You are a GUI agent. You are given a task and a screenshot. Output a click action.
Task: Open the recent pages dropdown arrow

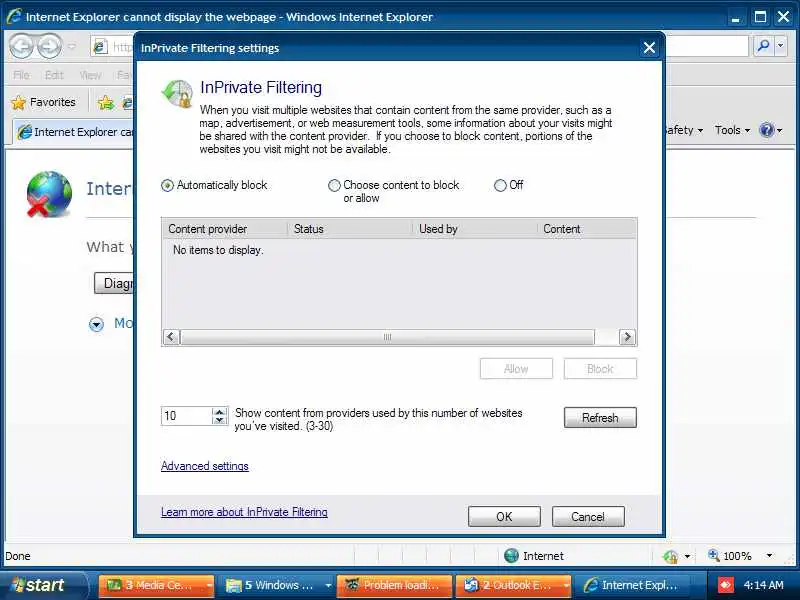point(71,46)
